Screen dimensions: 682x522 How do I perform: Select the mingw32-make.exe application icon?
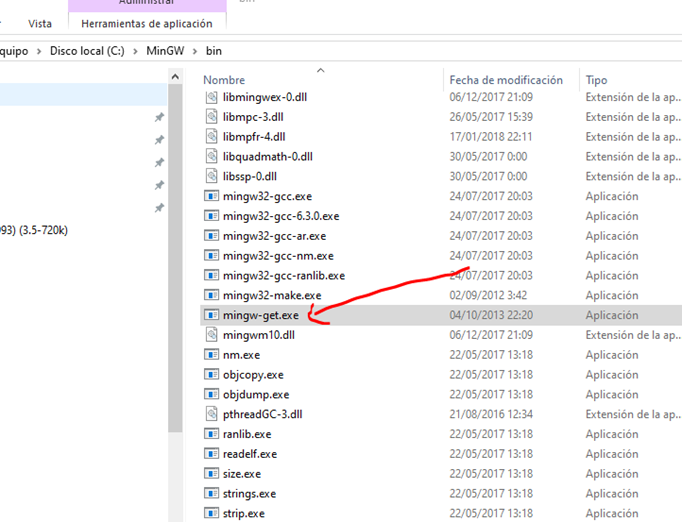(211, 295)
